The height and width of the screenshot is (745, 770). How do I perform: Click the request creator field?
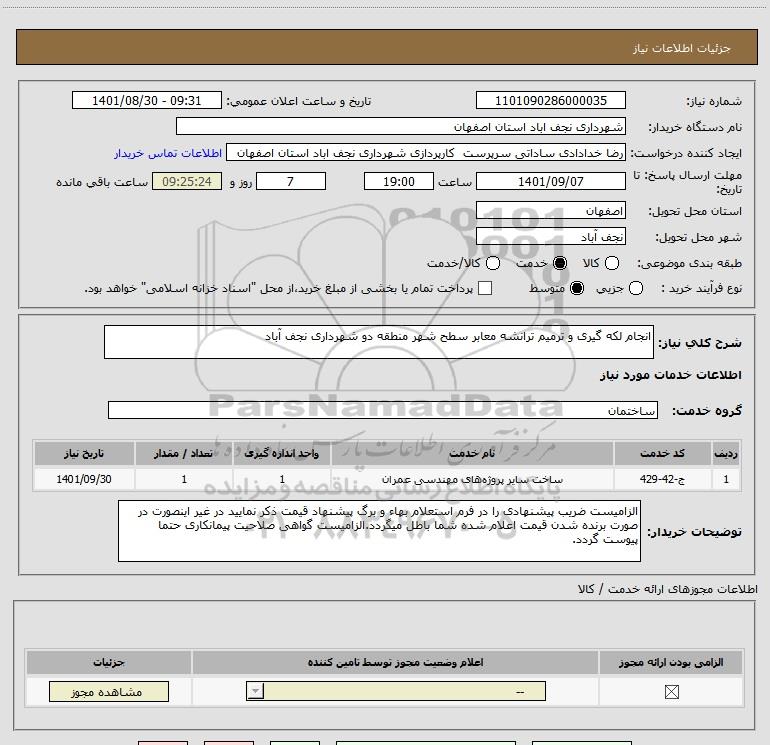tap(426, 153)
